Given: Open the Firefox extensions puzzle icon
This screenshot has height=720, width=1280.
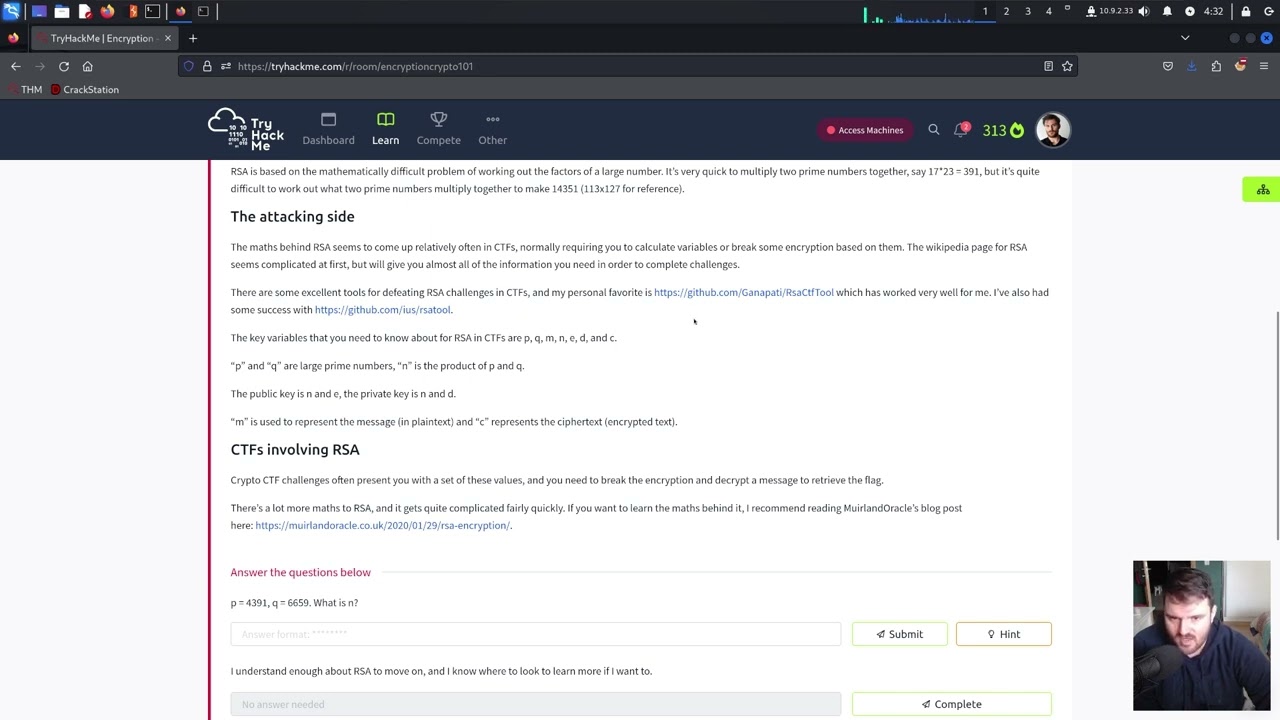Looking at the screenshot, I should 1216,66.
